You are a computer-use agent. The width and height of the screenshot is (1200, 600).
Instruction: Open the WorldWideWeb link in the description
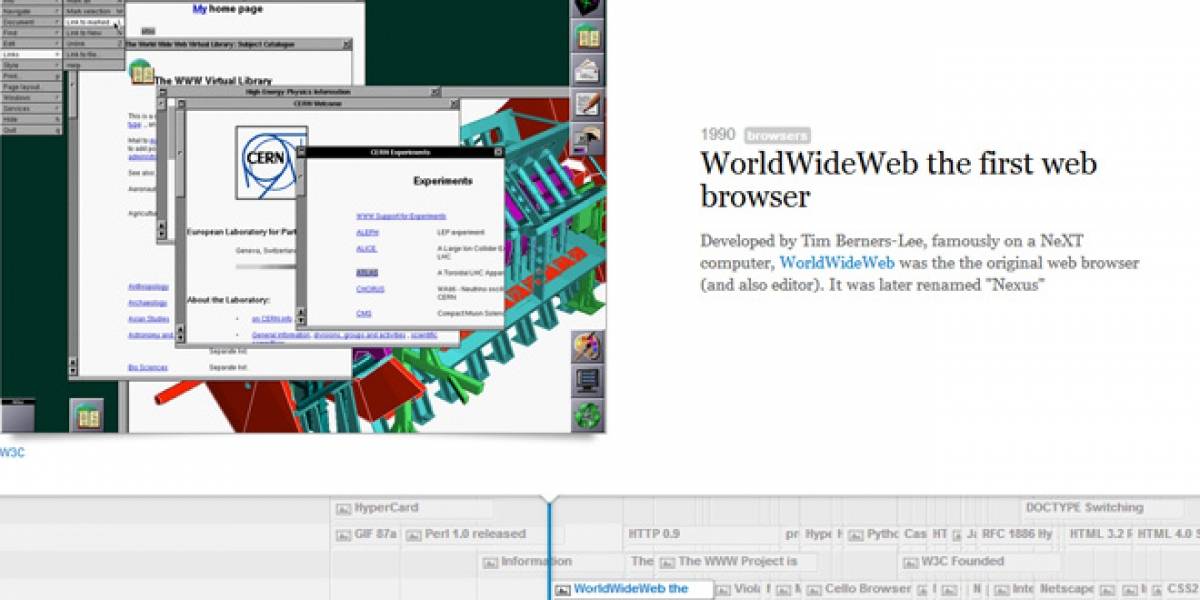(837, 263)
